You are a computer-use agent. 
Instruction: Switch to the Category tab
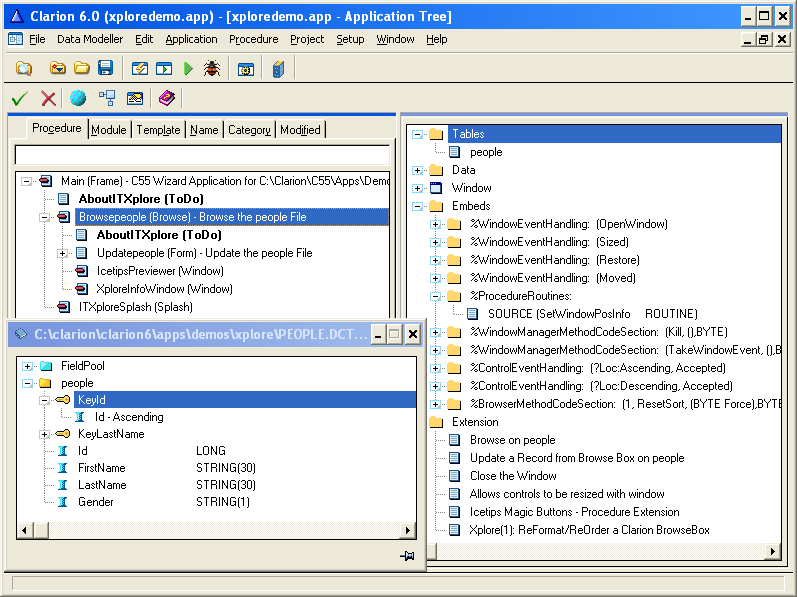[249, 130]
